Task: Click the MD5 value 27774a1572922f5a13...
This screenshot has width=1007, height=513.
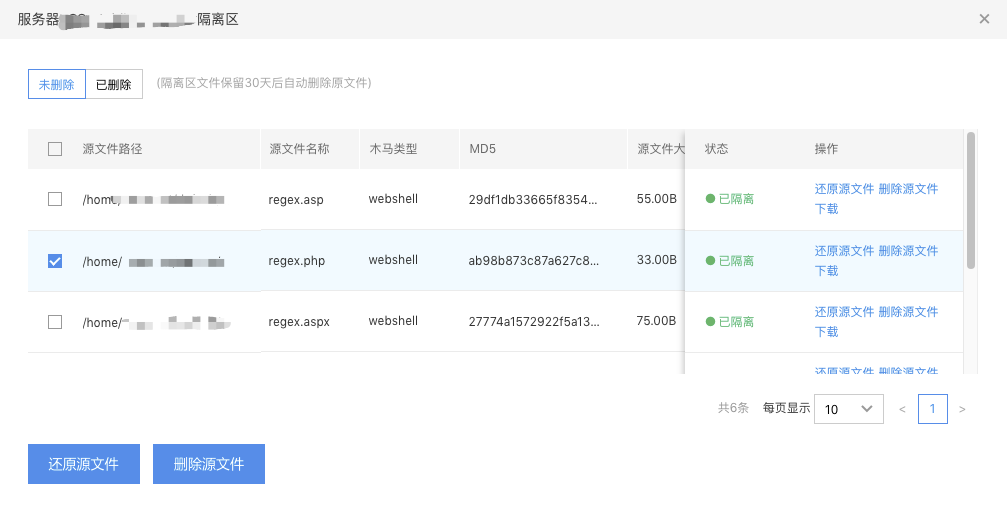Action: pos(534,322)
